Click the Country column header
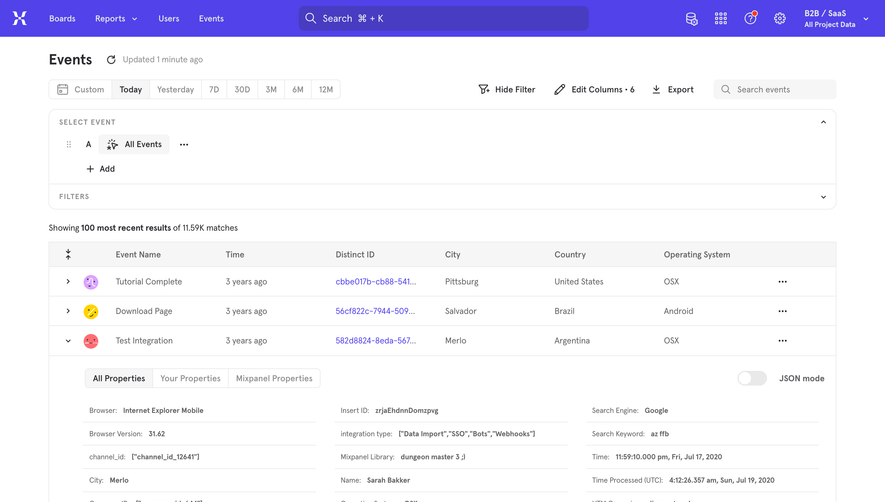 [570, 255]
